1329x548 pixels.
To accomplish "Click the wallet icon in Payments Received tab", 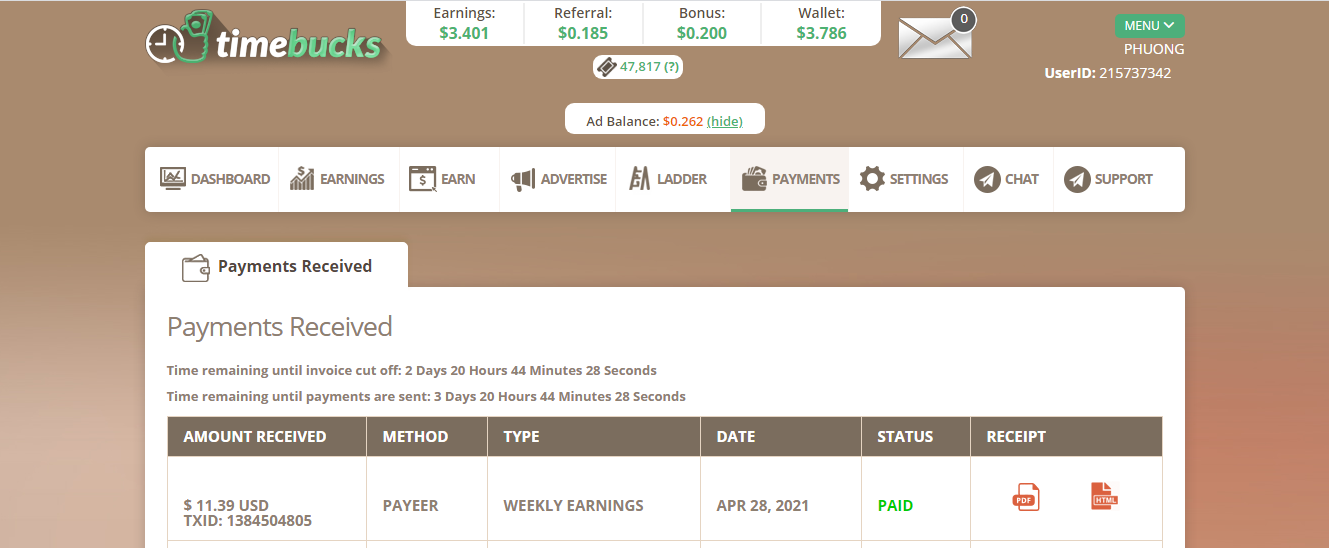I will point(195,267).
